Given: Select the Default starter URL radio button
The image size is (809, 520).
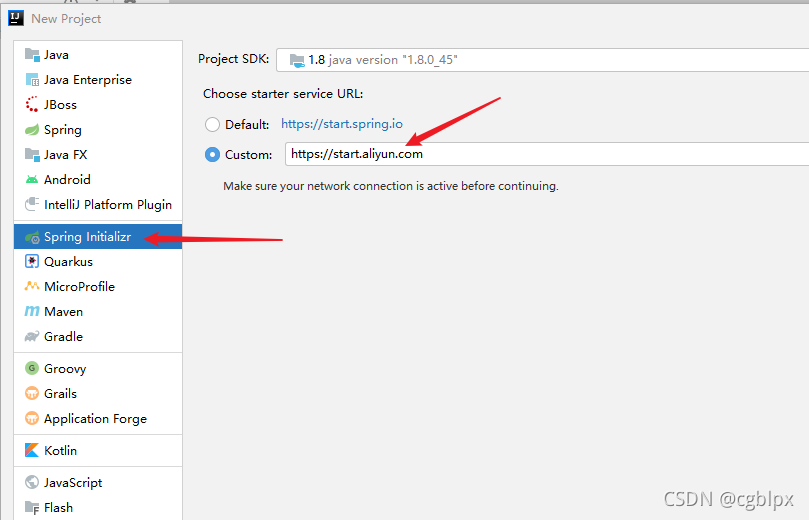Looking at the screenshot, I should [212, 124].
